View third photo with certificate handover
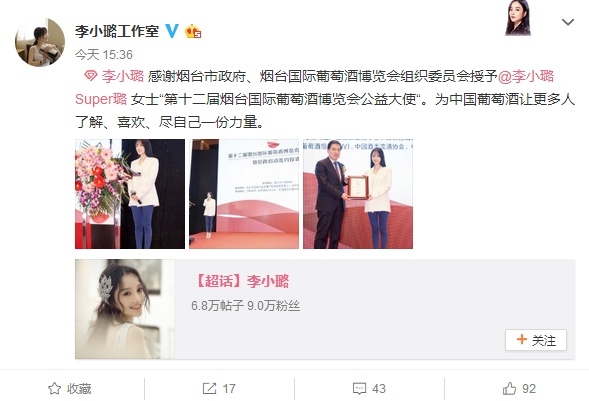This screenshot has width=589, height=401. (358, 194)
